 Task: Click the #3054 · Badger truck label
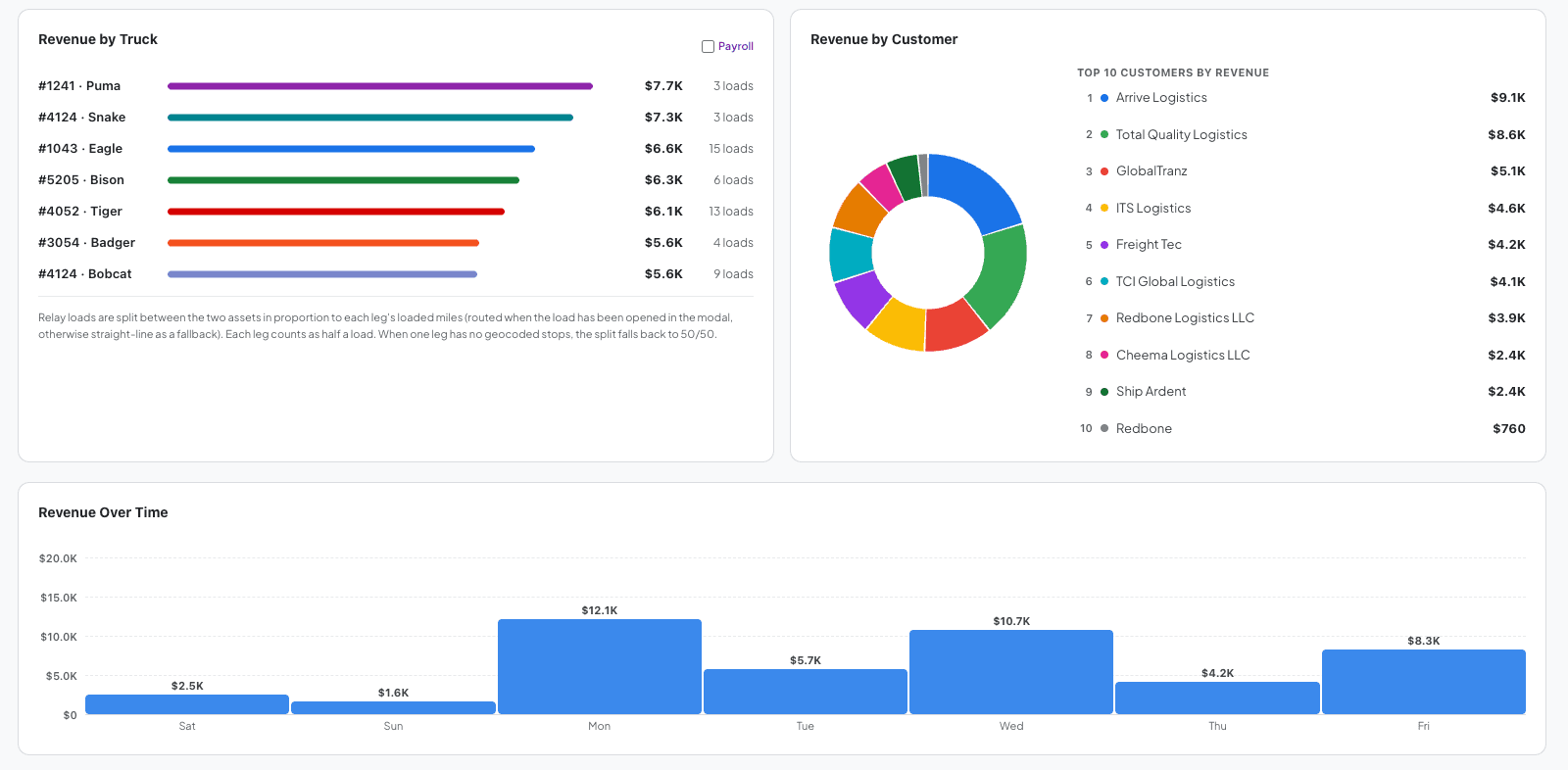pos(87,243)
